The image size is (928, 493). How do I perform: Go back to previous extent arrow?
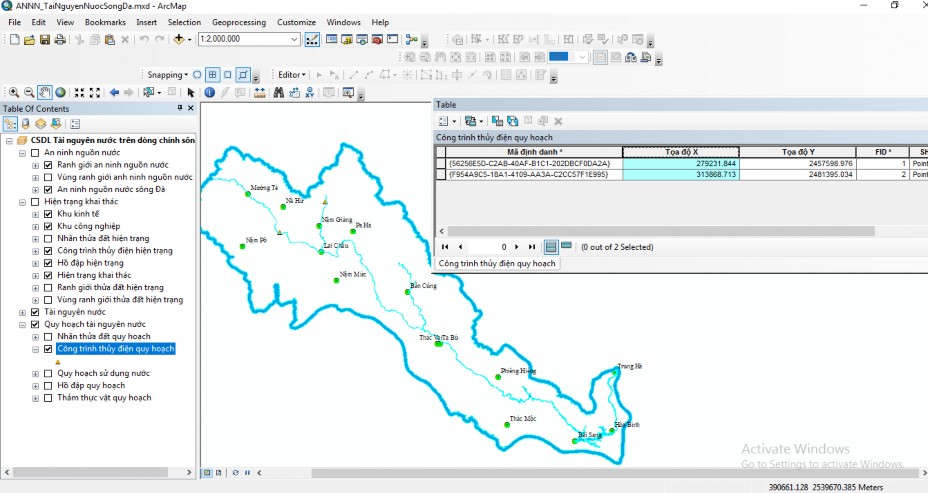click(114, 92)
